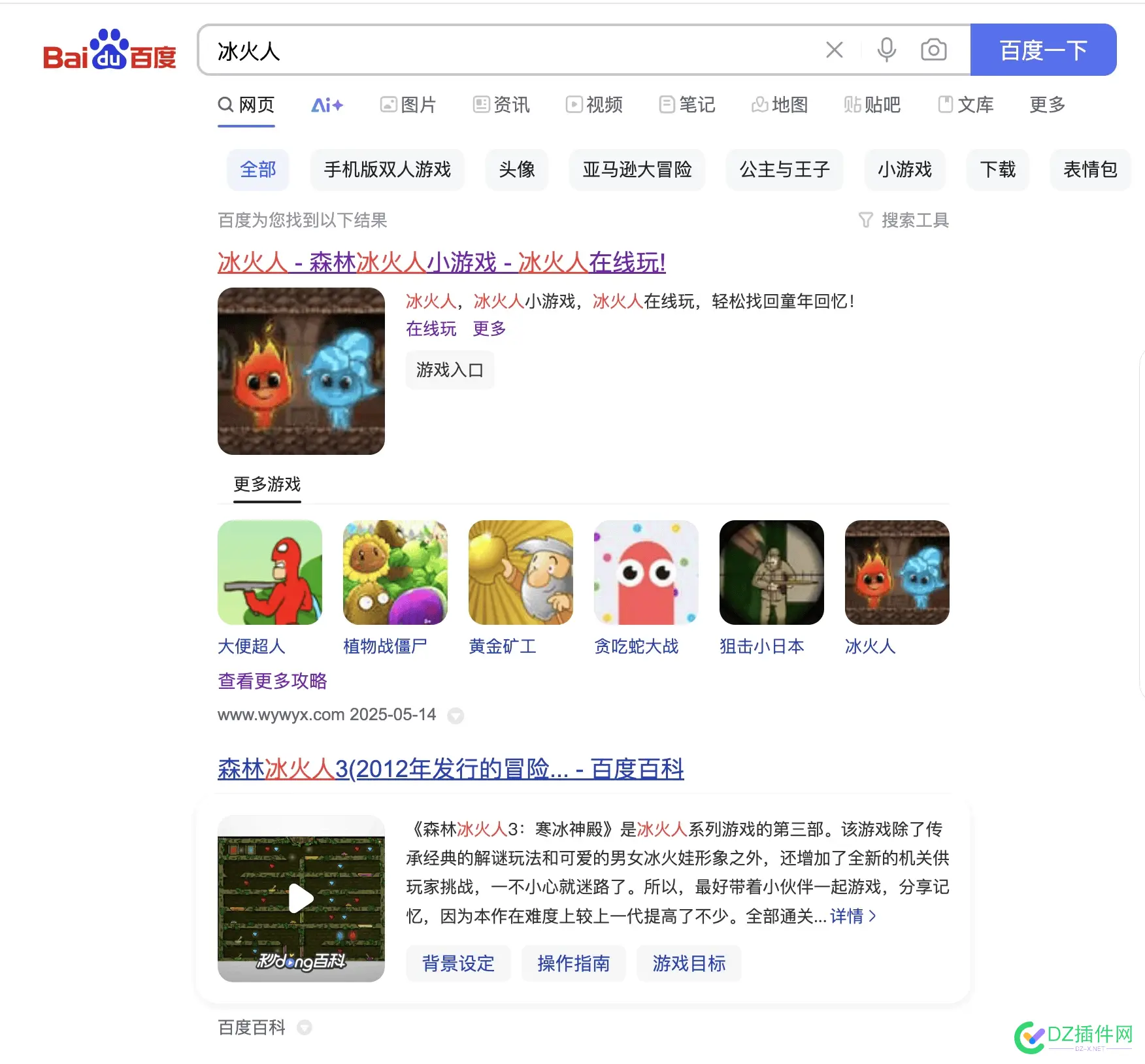Open the 更多 navigation dropdown
This screenshot has height=1064, width=1145.
(x=1046, y=105)
